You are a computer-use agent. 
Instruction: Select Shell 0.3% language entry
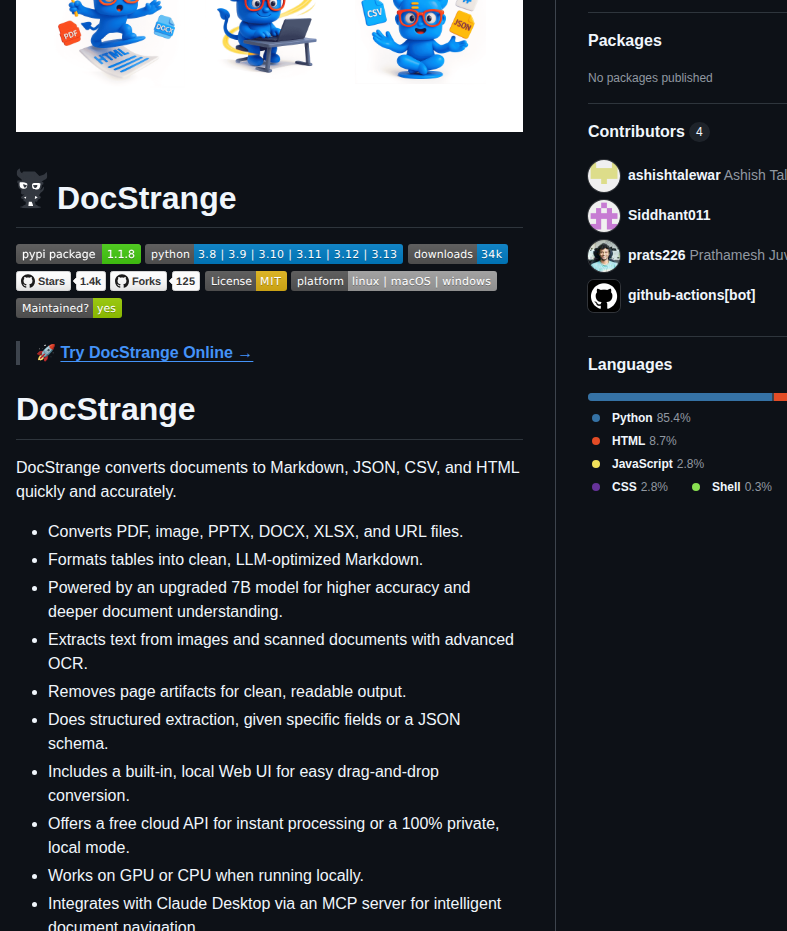732,487
